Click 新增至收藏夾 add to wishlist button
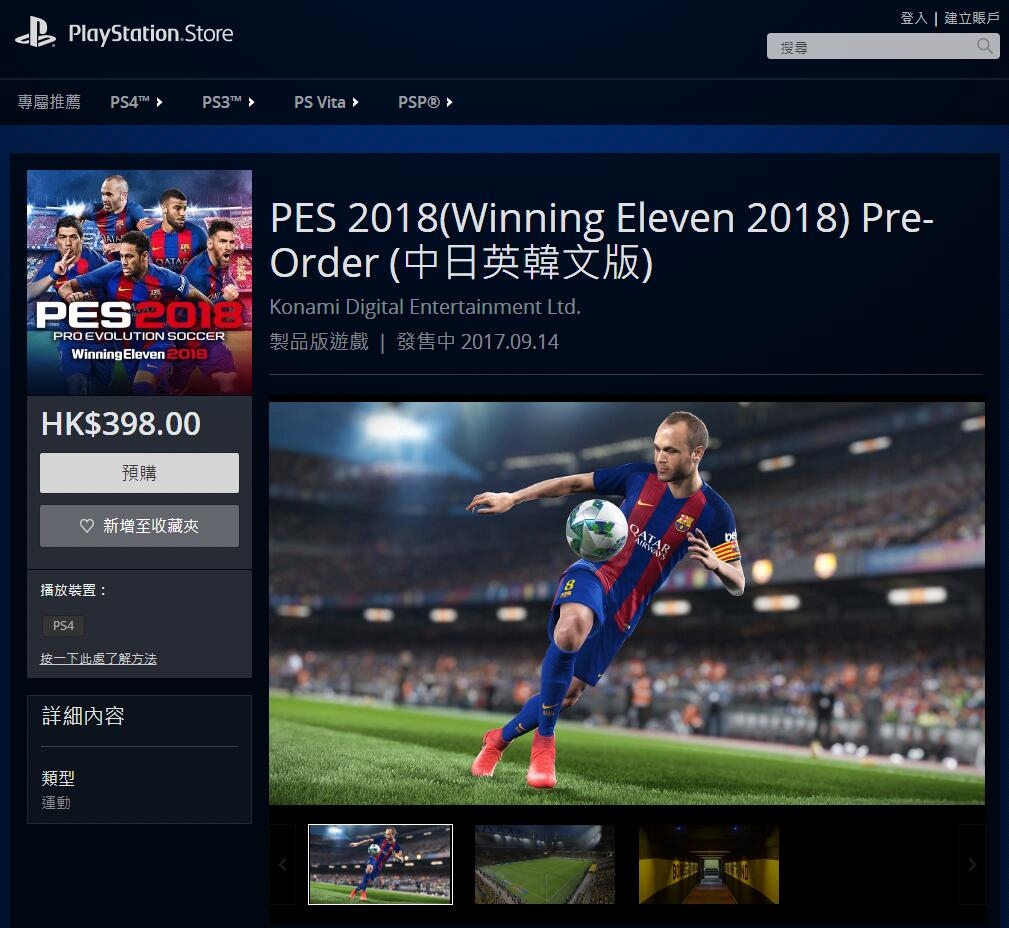1009x928 pixels. pyautogui.click(x=140, y=526)
